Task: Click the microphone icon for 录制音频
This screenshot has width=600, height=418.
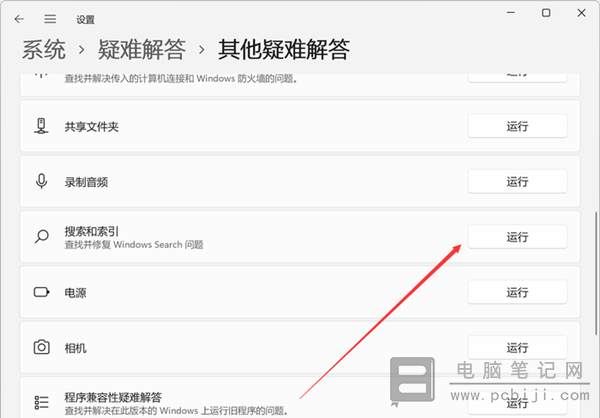Action: (41, 181)
